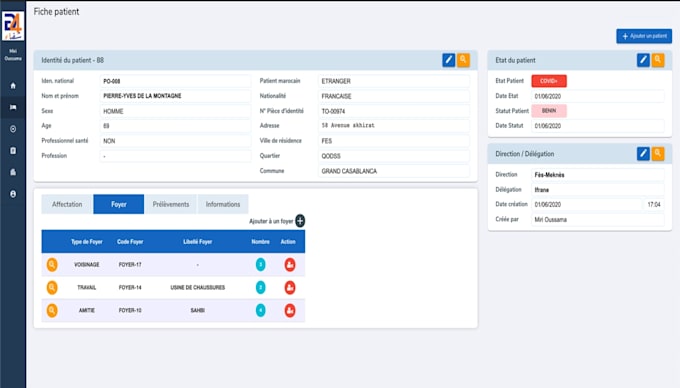Click Nombre badge for FOYER-17

click(261, 264)
